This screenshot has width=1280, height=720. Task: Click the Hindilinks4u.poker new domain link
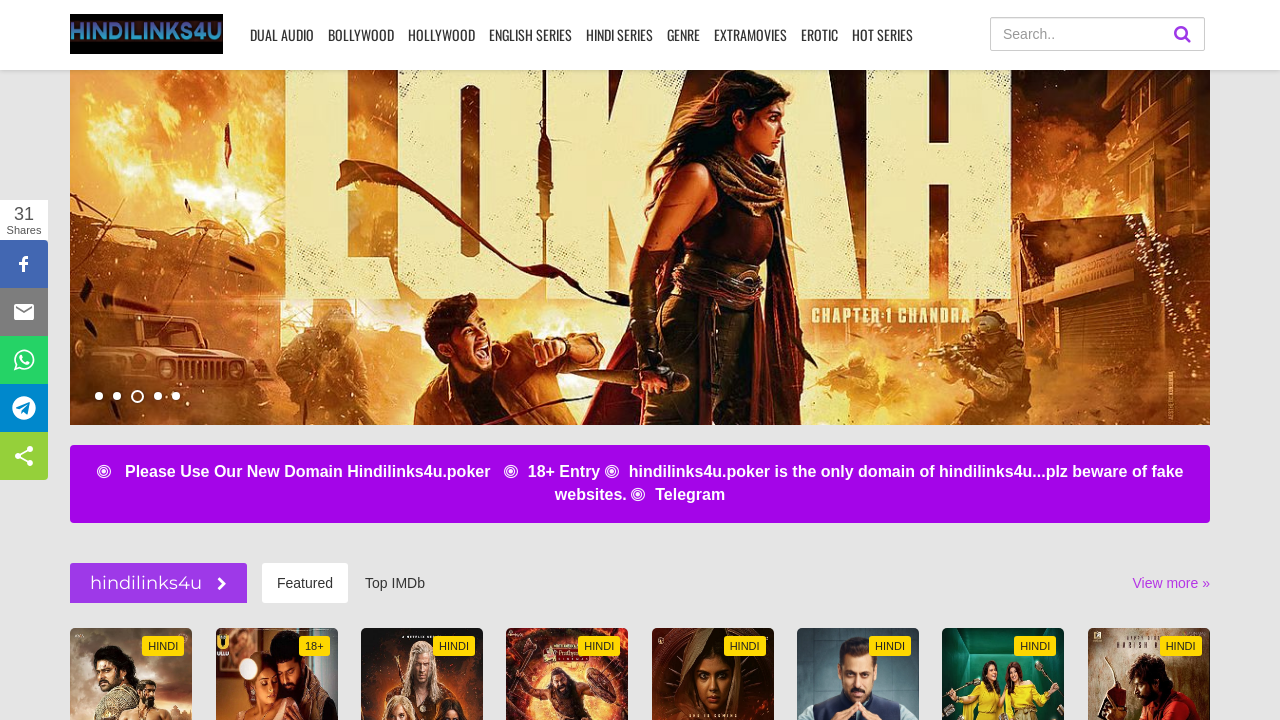pyautogui.click(x=307, y=471)
